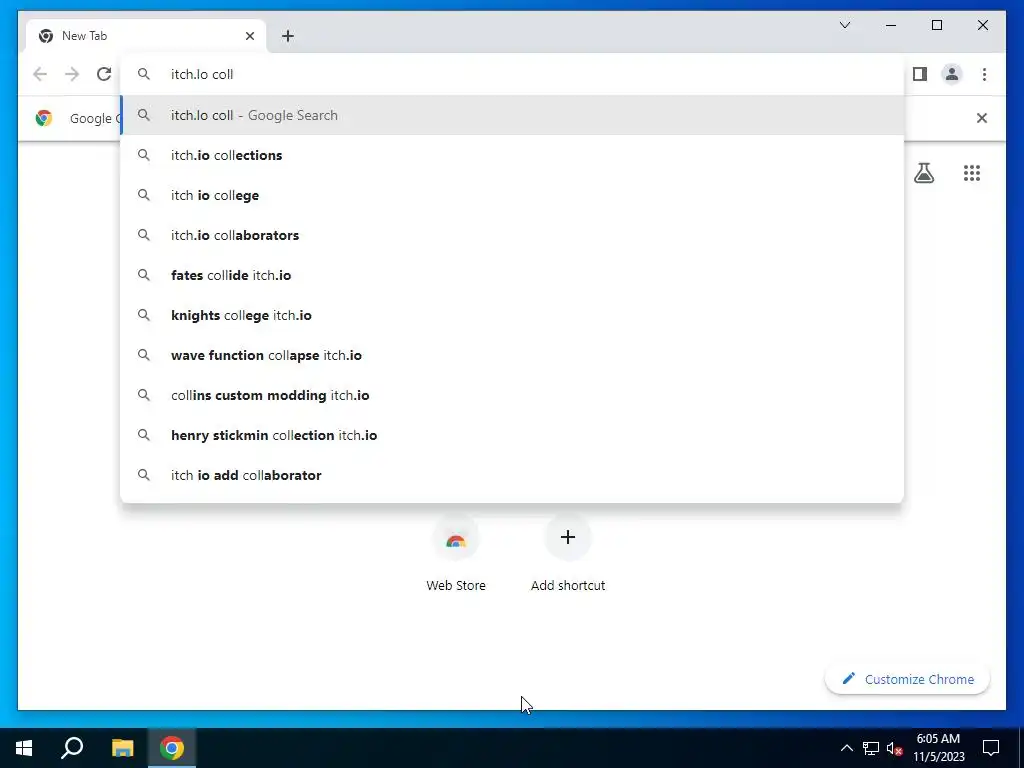Dismiss the Google Chrome info bar
The width and height of the screenshot is (1024, 768).
pos(982,118)
